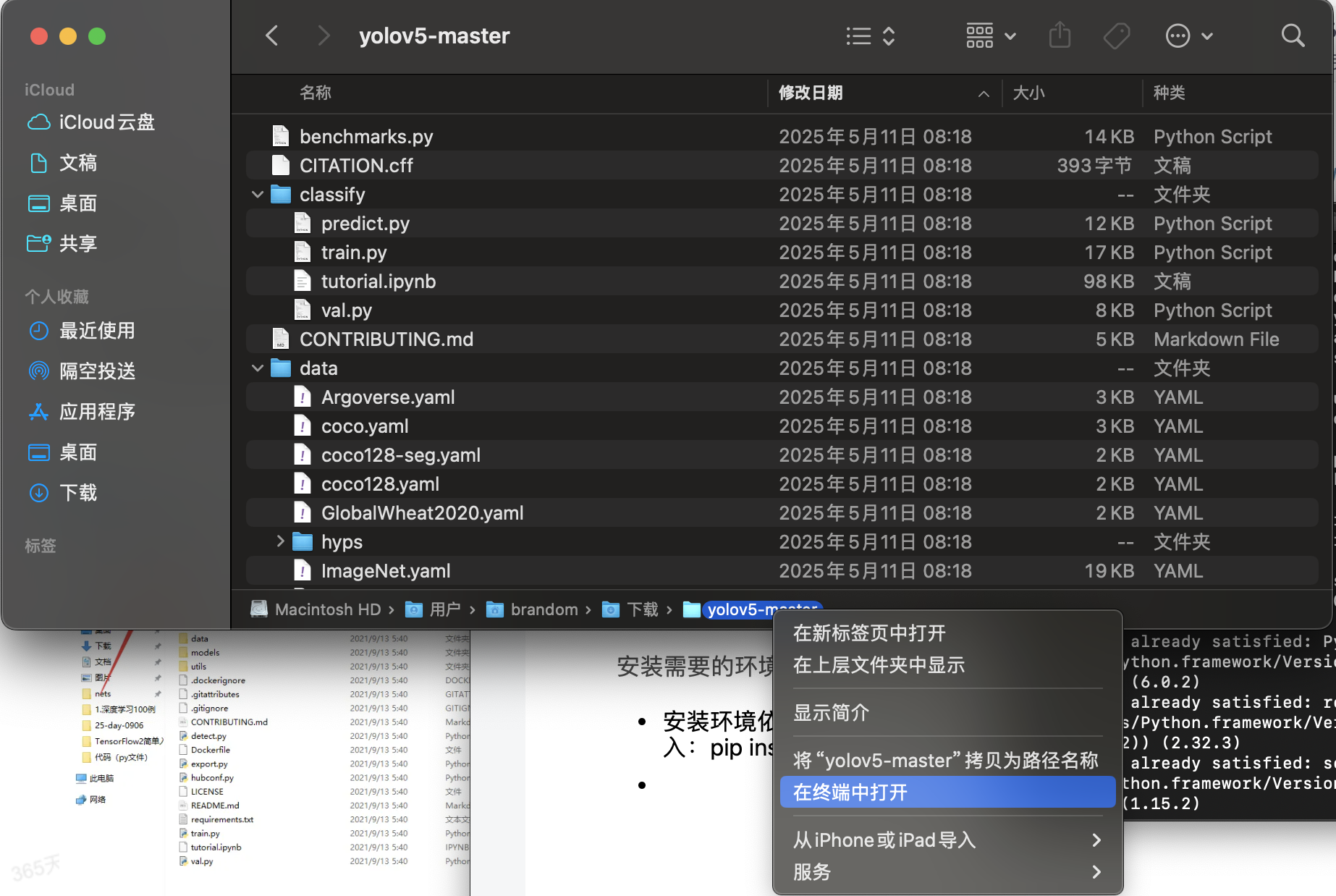Screen dimensions: 1336x896
Task: Expand the hyps folder
Action: pyautogui.click(x=280, y=541)
